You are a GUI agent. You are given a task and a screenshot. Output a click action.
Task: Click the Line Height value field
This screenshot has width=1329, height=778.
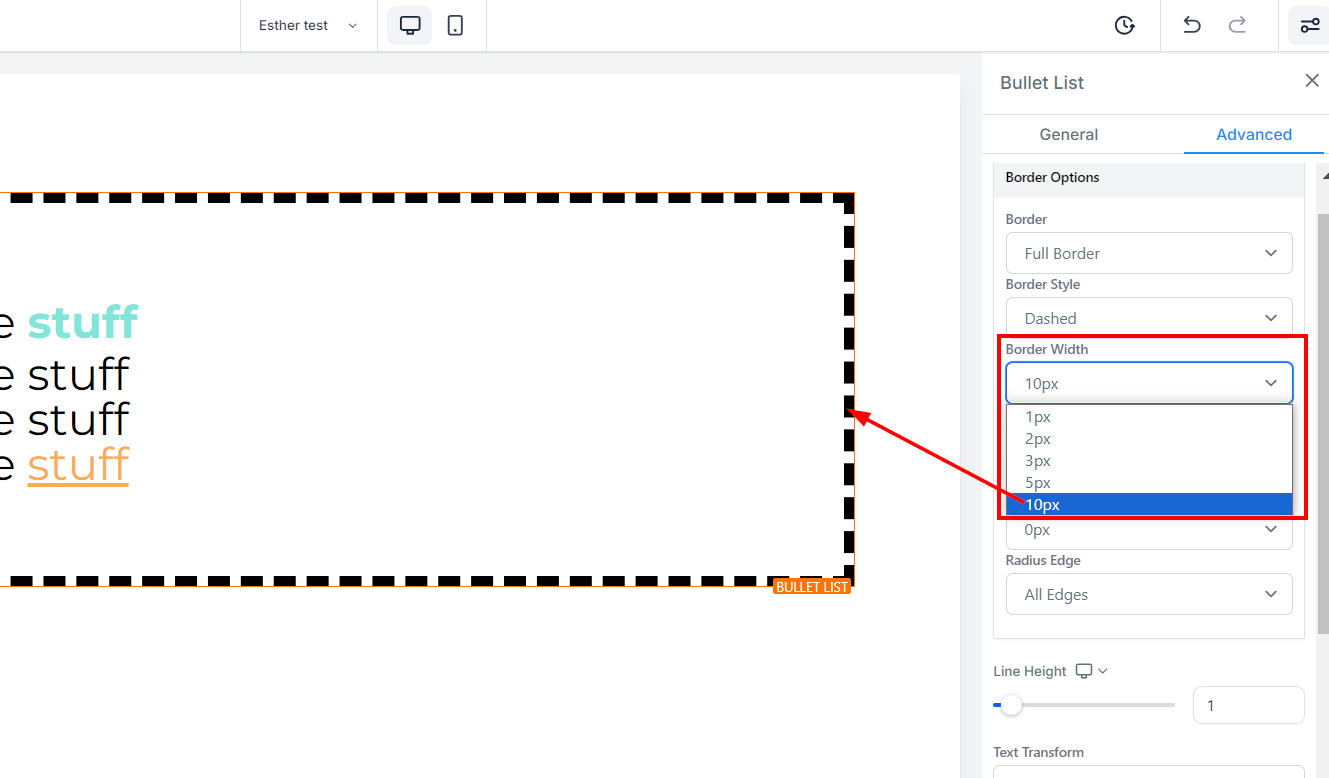(1247, 705)
